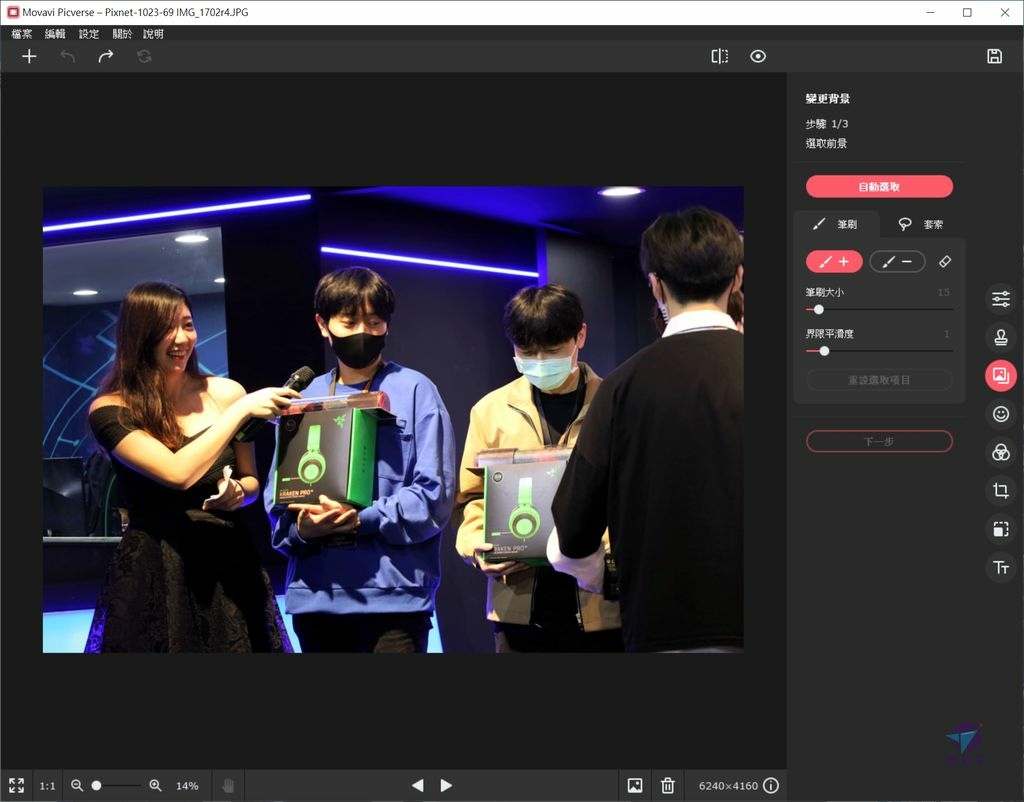Open the text insertion tool
This screenshot has height=802, width=1024.
click(1000, 567)
